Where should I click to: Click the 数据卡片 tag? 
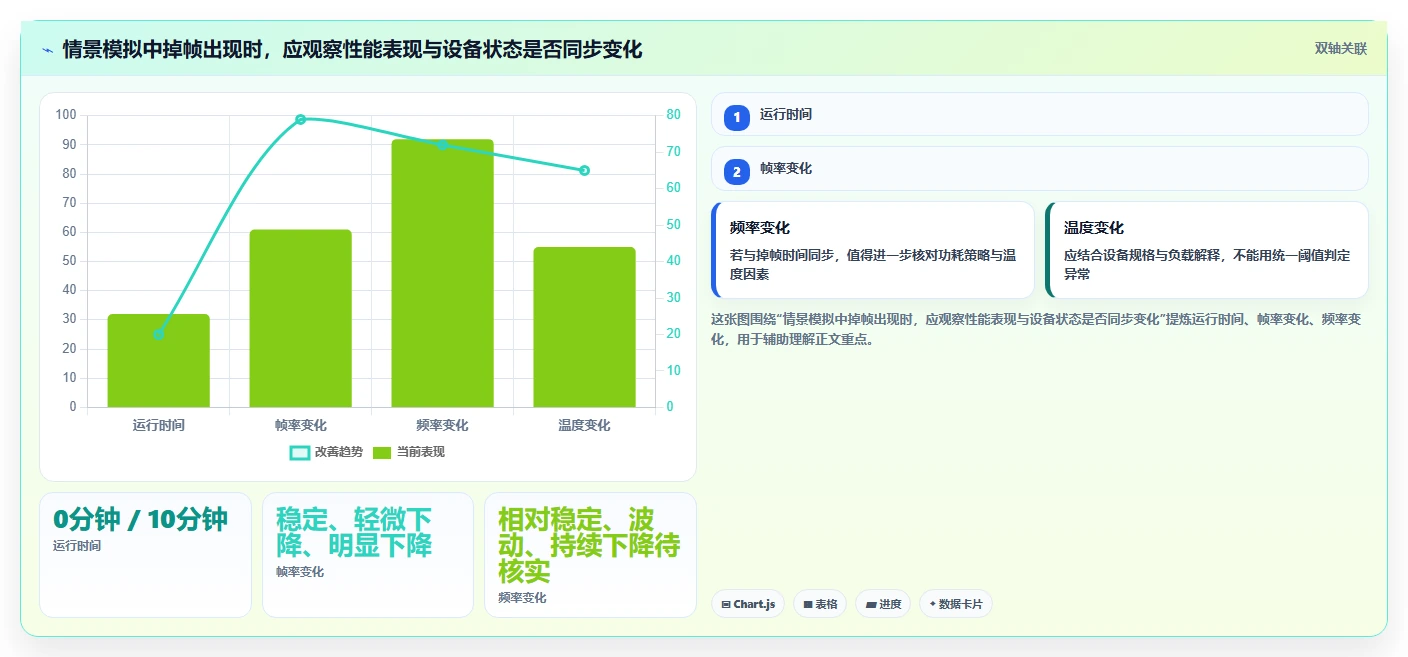pyautogui.click(x=955, y=604)
